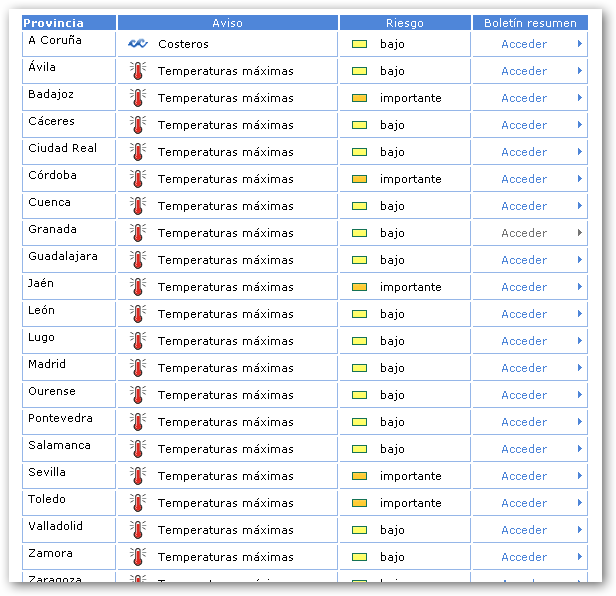Click the thermometer icon in Zamora row
The width and height of the screenshot is (616, 596).
click(137, 557)
